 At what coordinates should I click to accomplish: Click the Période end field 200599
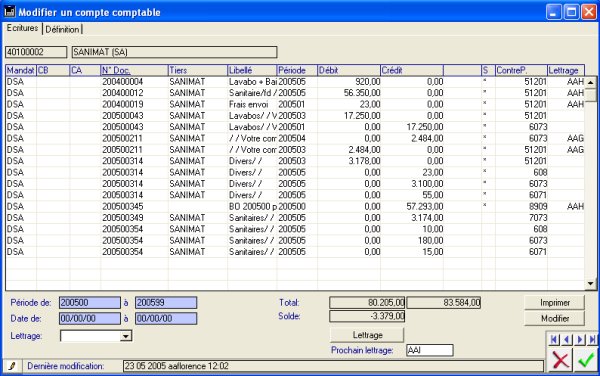point(166,303)
